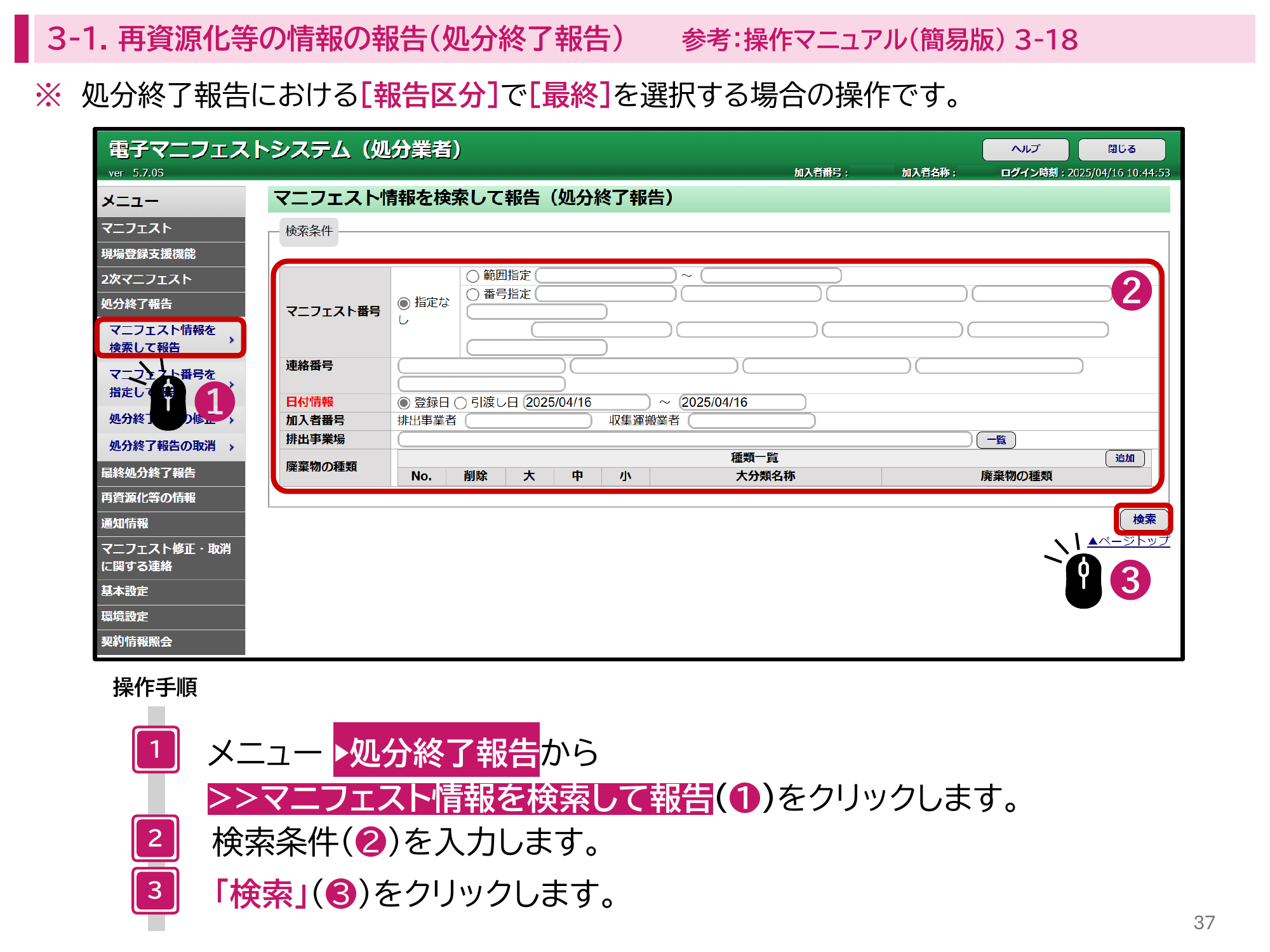Open the 2次マニフェスト menu item
The height and width of the screenshot is (952, 1270).
coord(171,279)
